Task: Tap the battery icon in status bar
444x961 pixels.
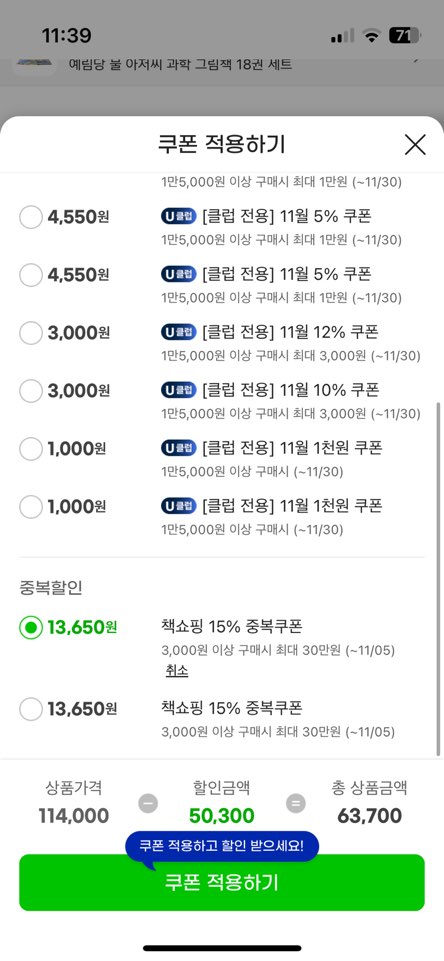Action: point(405,36)
